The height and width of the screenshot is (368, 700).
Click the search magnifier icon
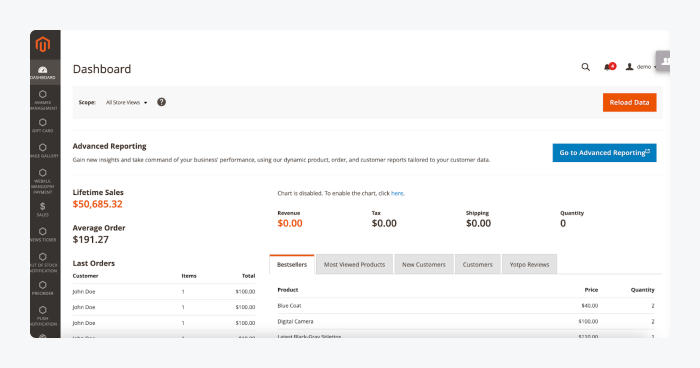click(x=585, y=67)
